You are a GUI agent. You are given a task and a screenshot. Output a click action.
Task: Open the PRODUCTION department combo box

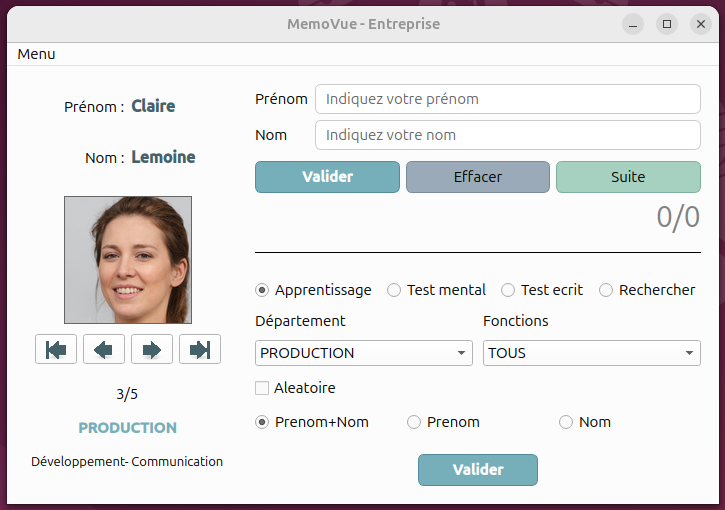coord(364,353)
